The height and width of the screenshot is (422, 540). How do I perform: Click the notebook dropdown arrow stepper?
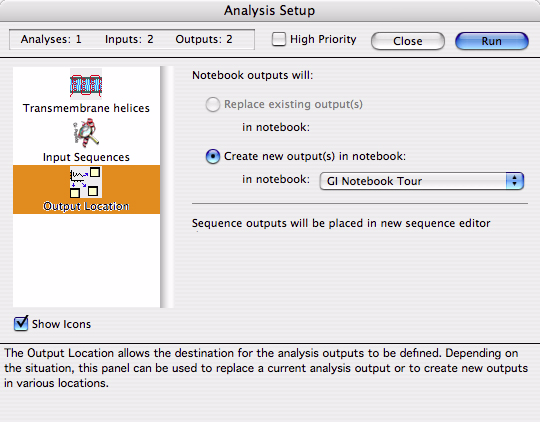point(515,181)
